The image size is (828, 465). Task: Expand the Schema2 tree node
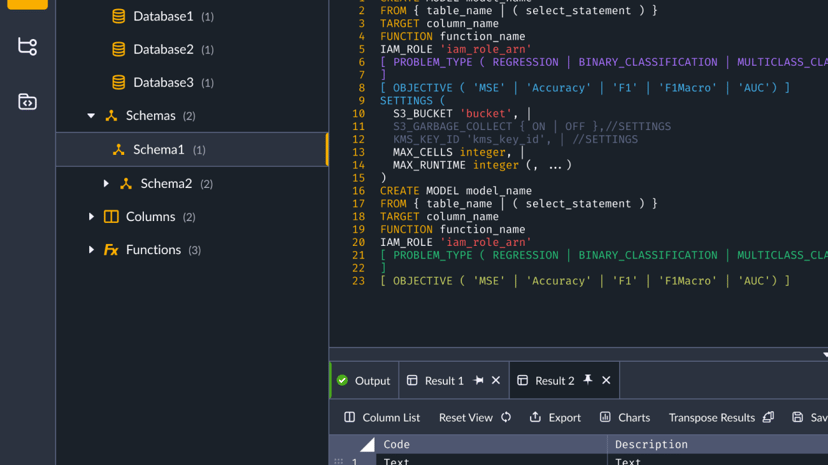coord(106,184)
